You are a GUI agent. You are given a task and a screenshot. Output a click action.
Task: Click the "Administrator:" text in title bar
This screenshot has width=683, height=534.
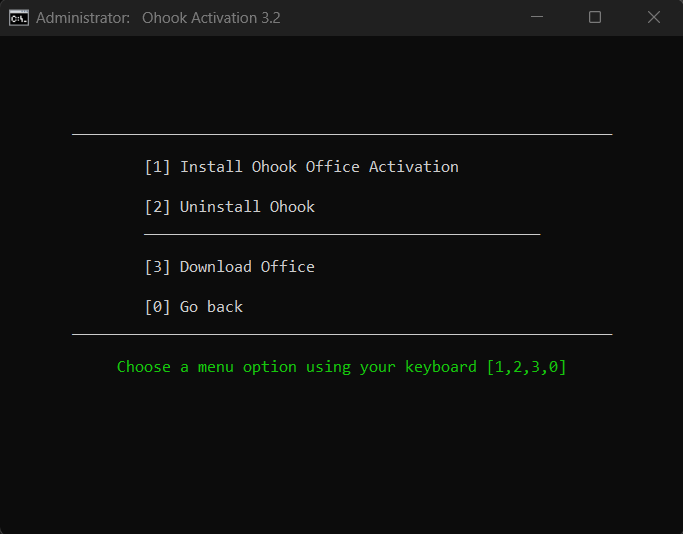[x=81, y=17]
